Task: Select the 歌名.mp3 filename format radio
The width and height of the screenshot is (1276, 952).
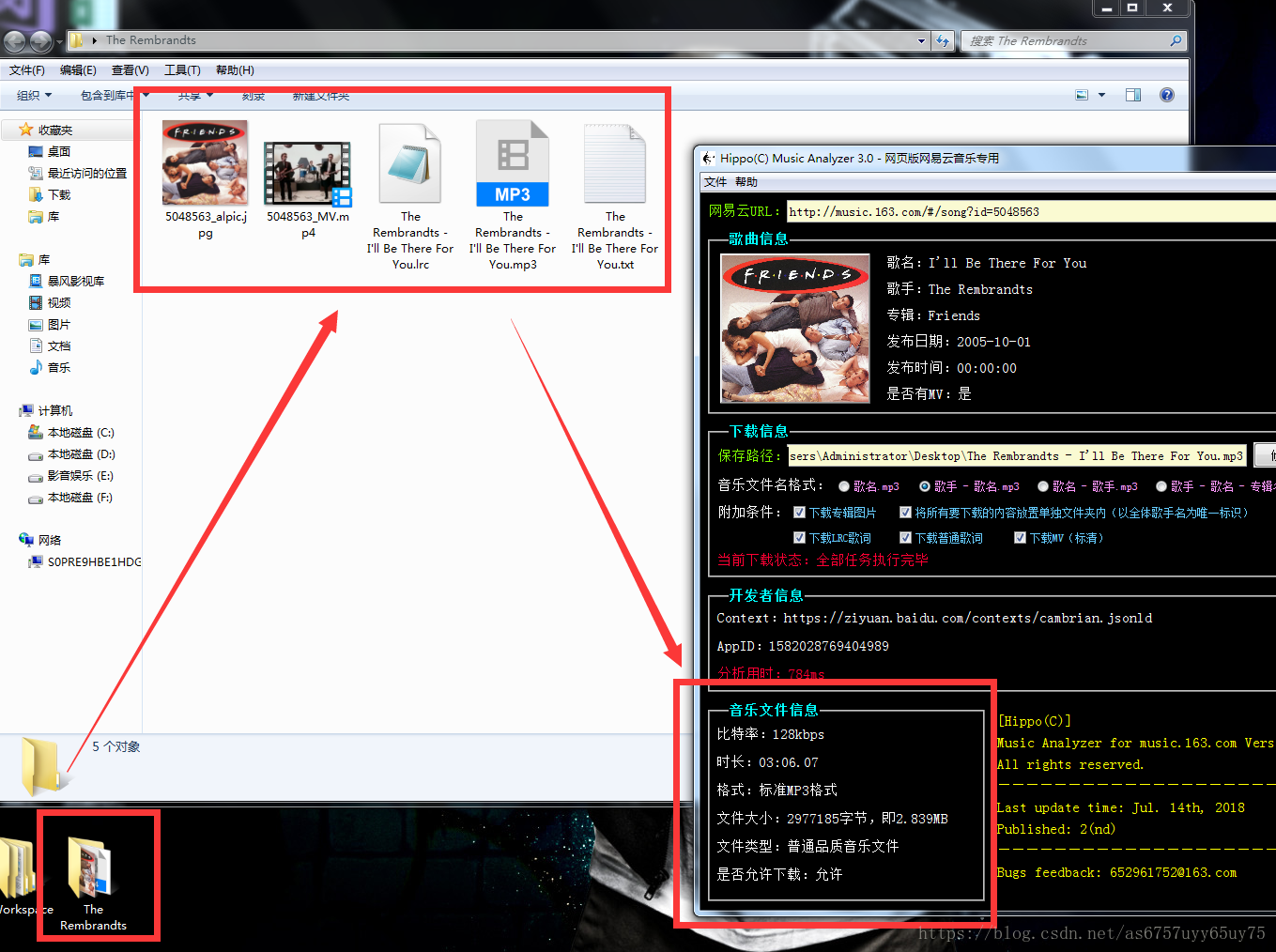Action: 844,486
